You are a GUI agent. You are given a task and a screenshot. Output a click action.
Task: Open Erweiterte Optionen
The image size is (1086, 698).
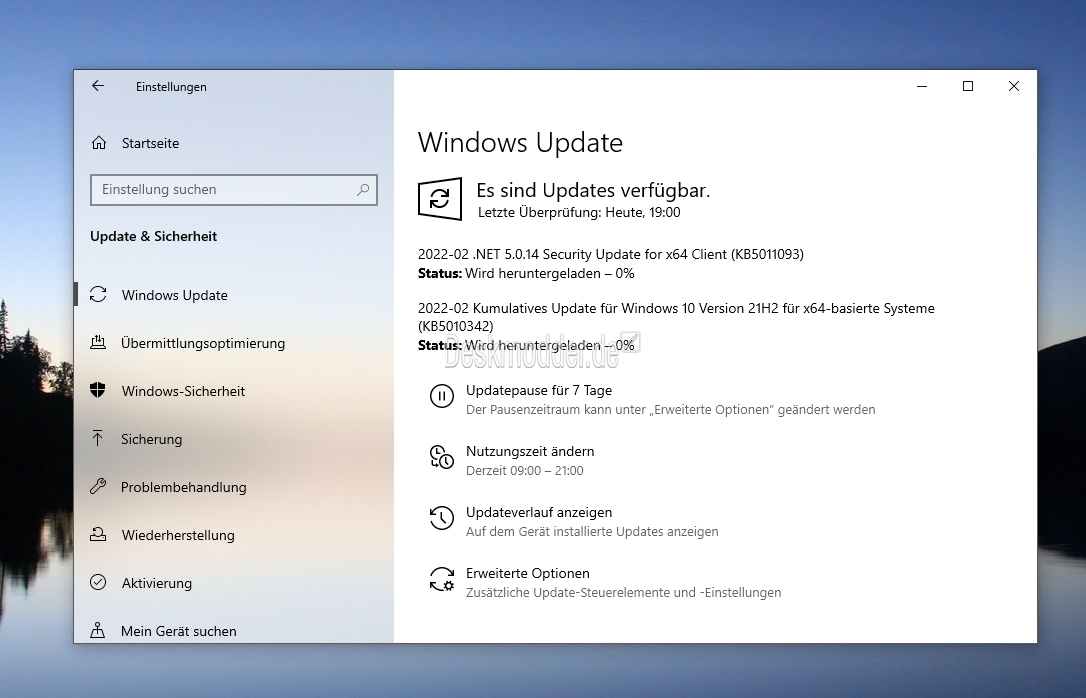pyautogui.click(x=528, y=573)
